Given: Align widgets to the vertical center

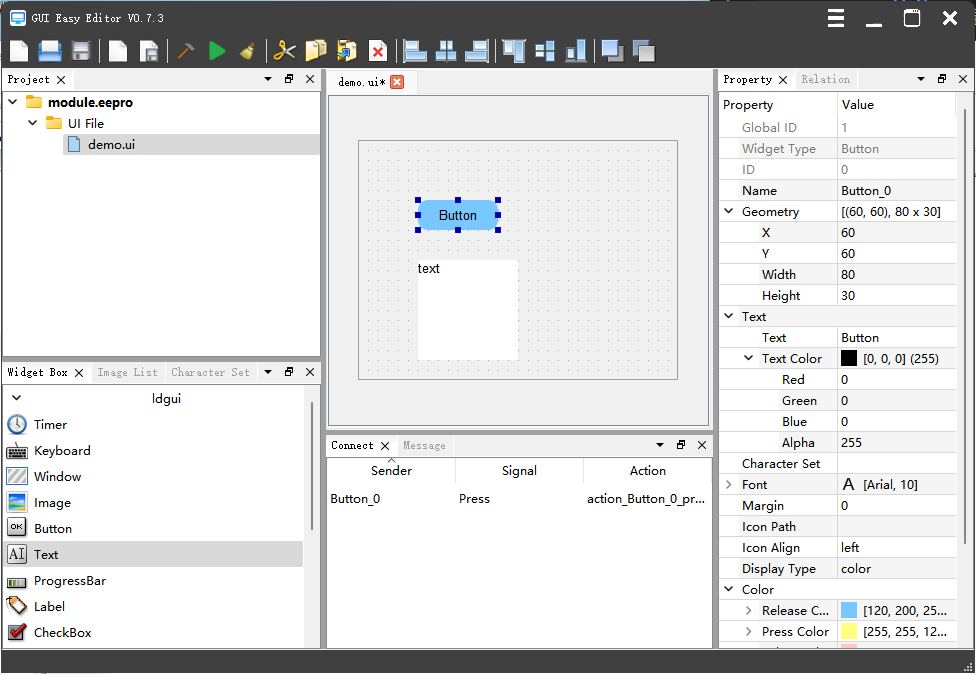Looking at the screenshot, I should [545, 51].
